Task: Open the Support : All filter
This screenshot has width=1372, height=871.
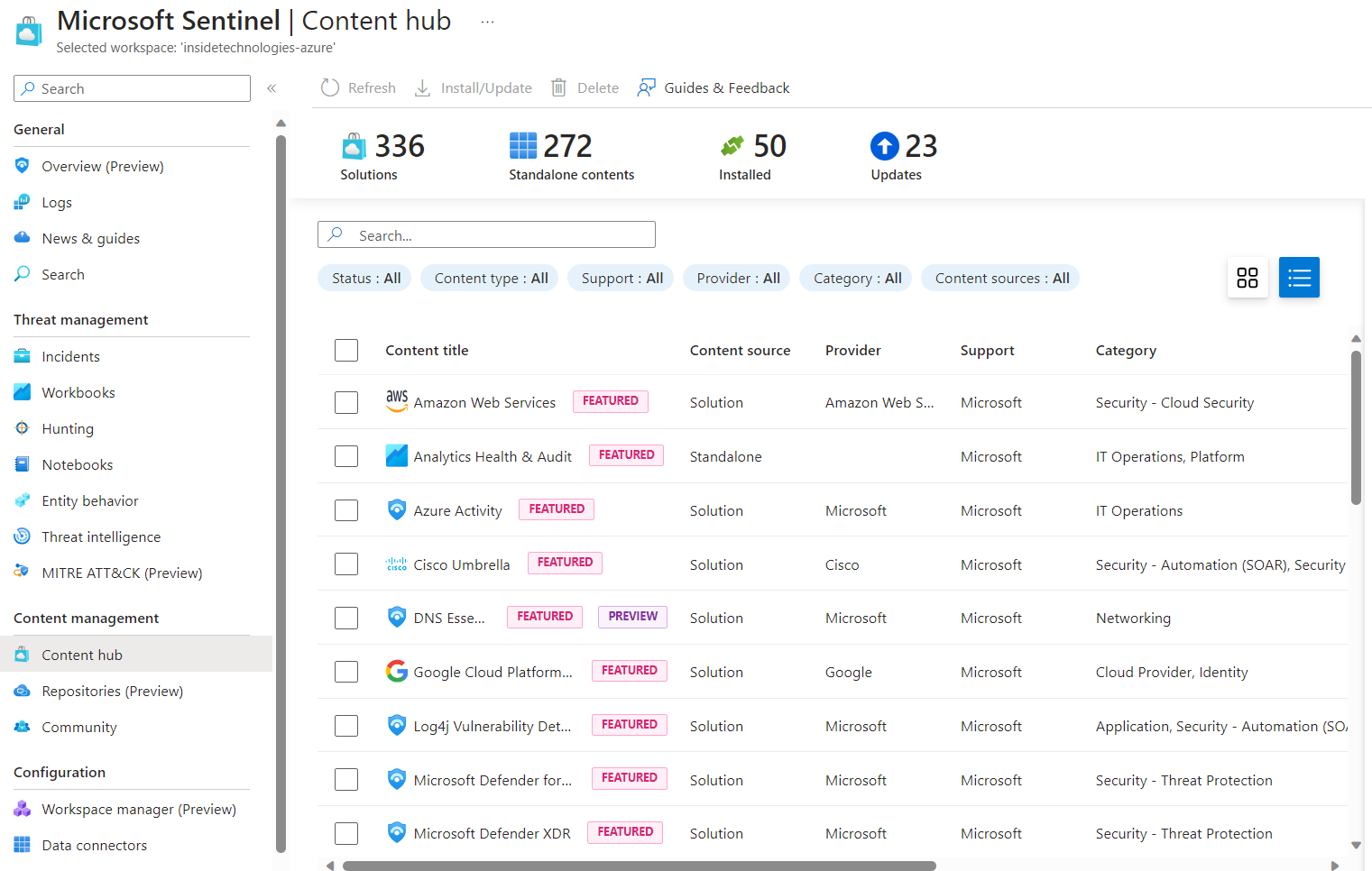Action: pyautogui.click(x=622, y=278)
